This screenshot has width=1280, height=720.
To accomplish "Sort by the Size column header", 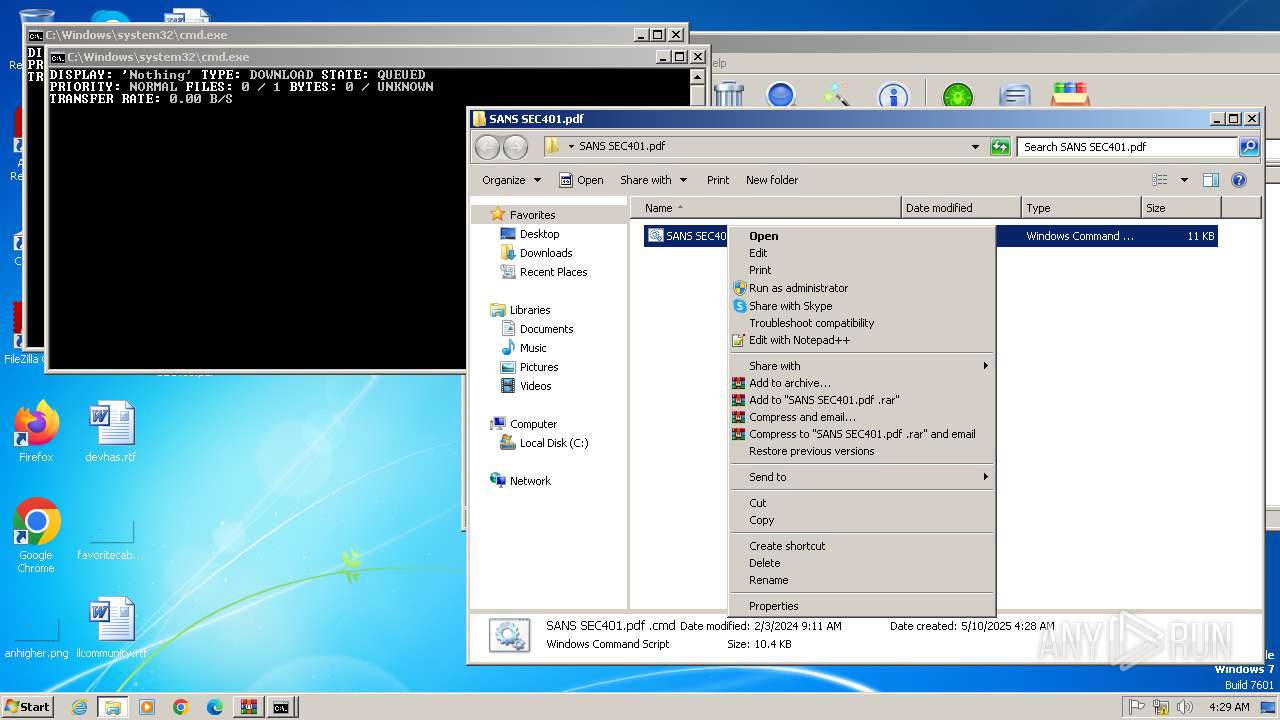I will pos(1181,208).
